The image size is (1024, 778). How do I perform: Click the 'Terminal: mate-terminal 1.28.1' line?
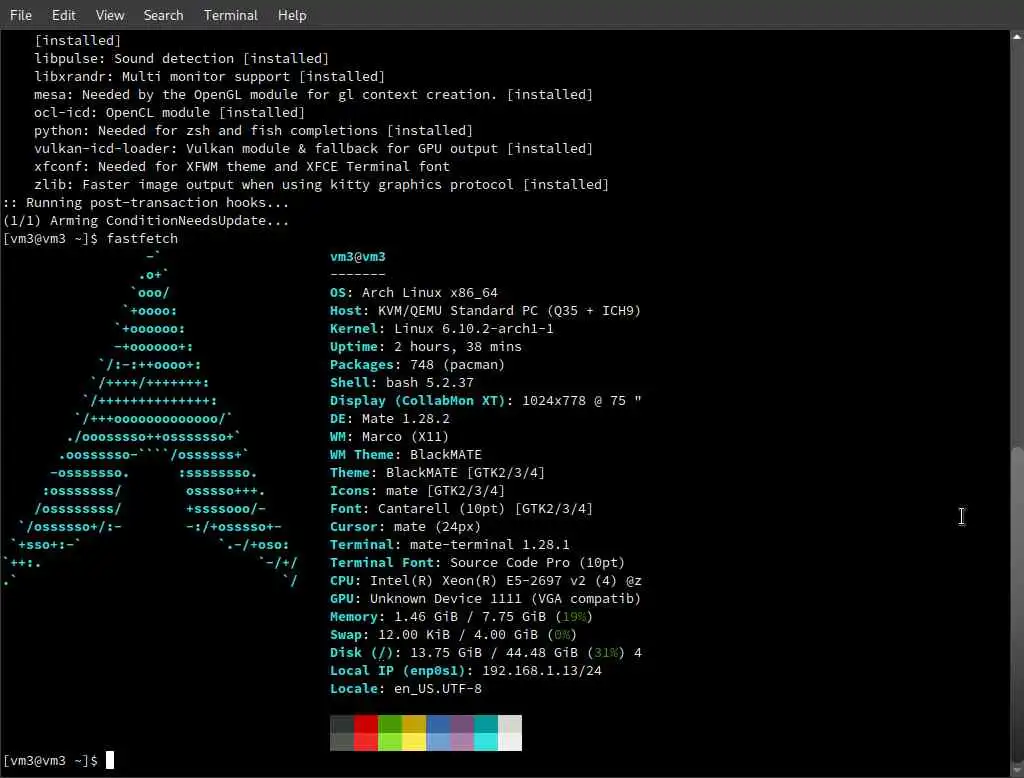449,545
